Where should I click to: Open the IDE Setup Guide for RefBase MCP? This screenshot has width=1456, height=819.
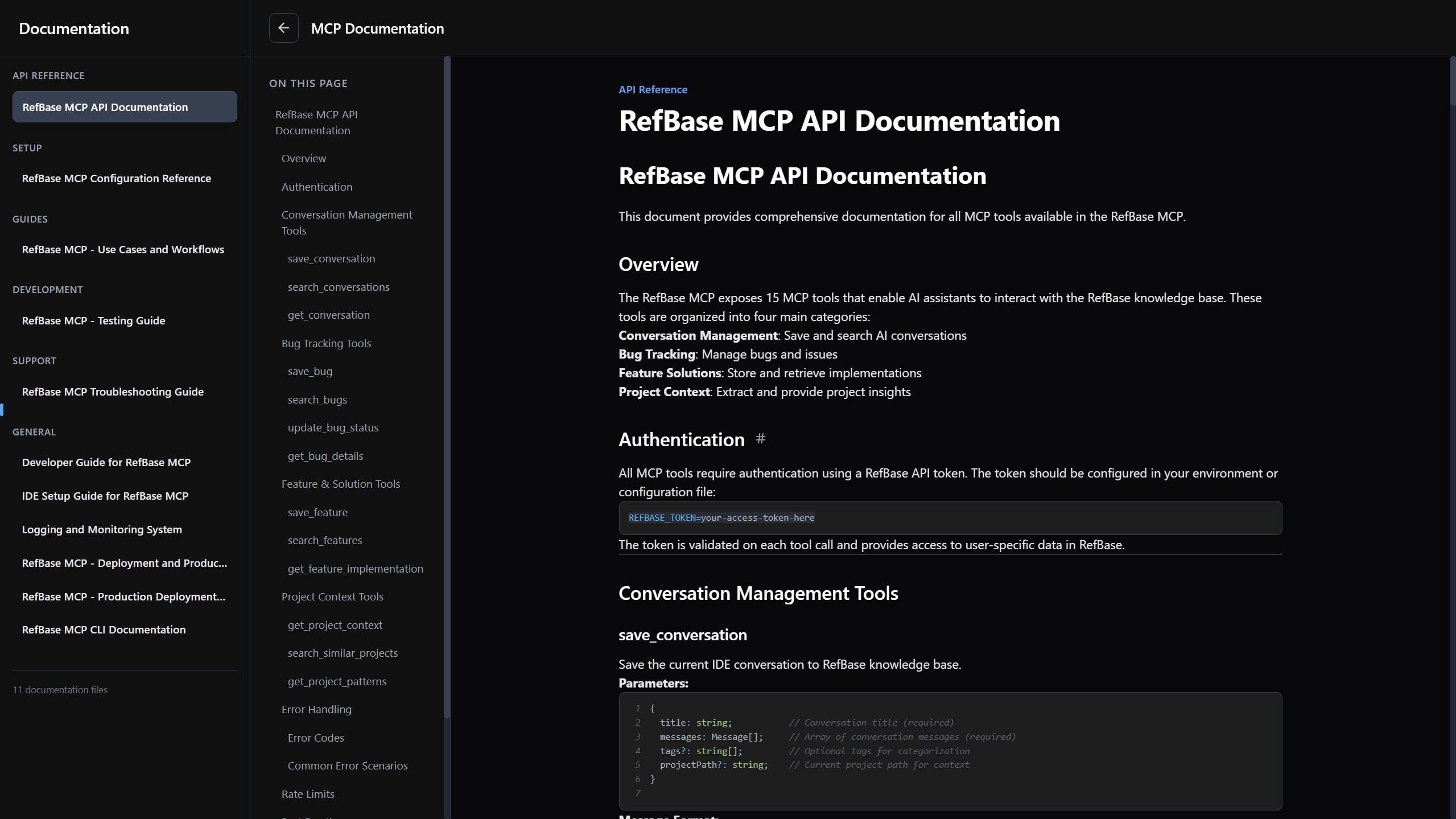tap(105, 496)
